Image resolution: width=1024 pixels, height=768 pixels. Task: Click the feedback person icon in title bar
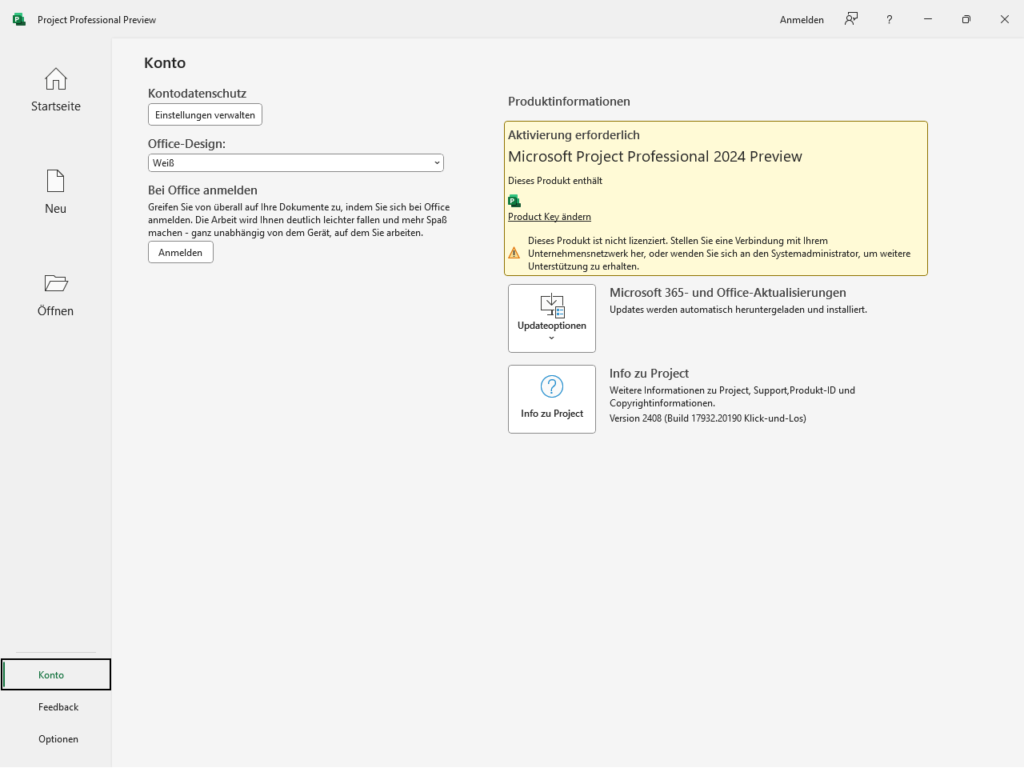851,19
